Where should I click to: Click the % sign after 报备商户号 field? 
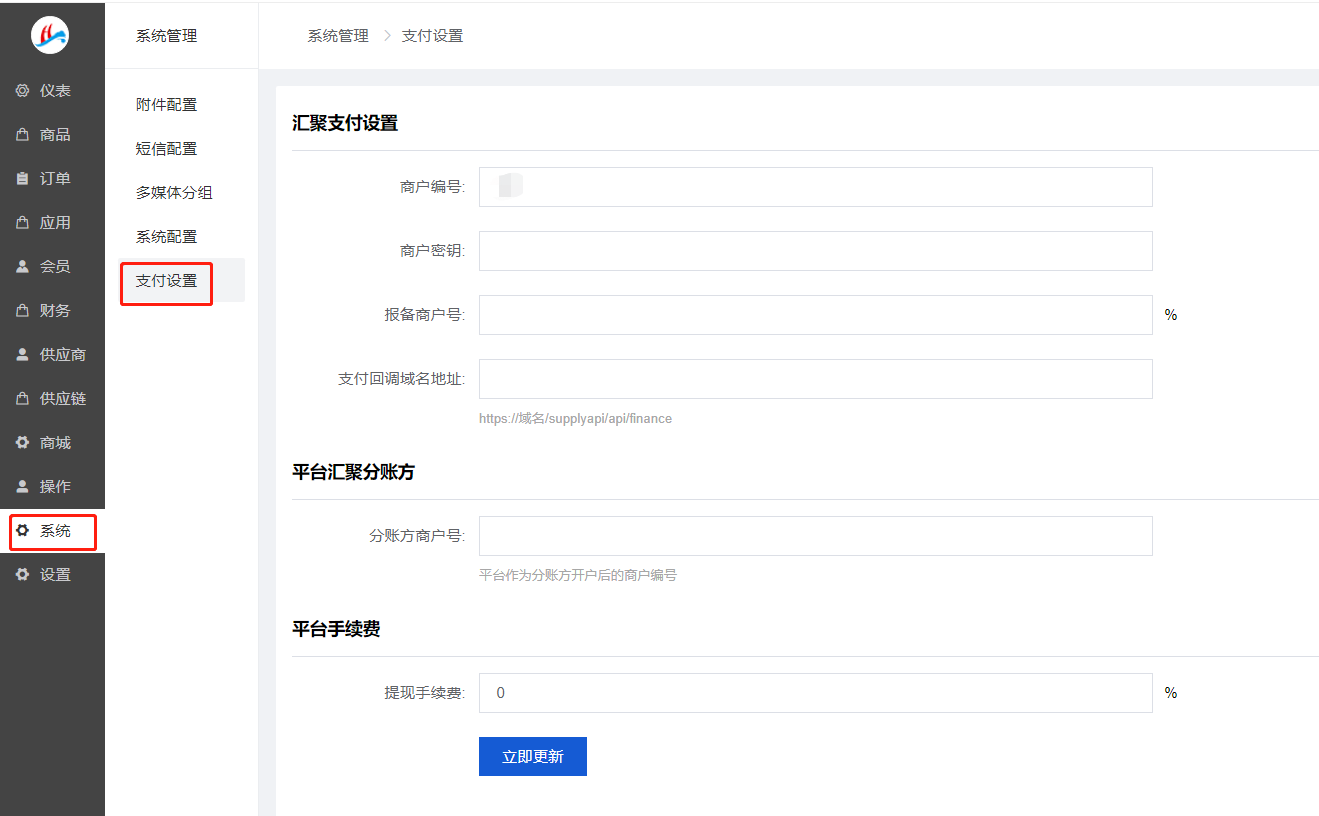[x=1171, y=315]
